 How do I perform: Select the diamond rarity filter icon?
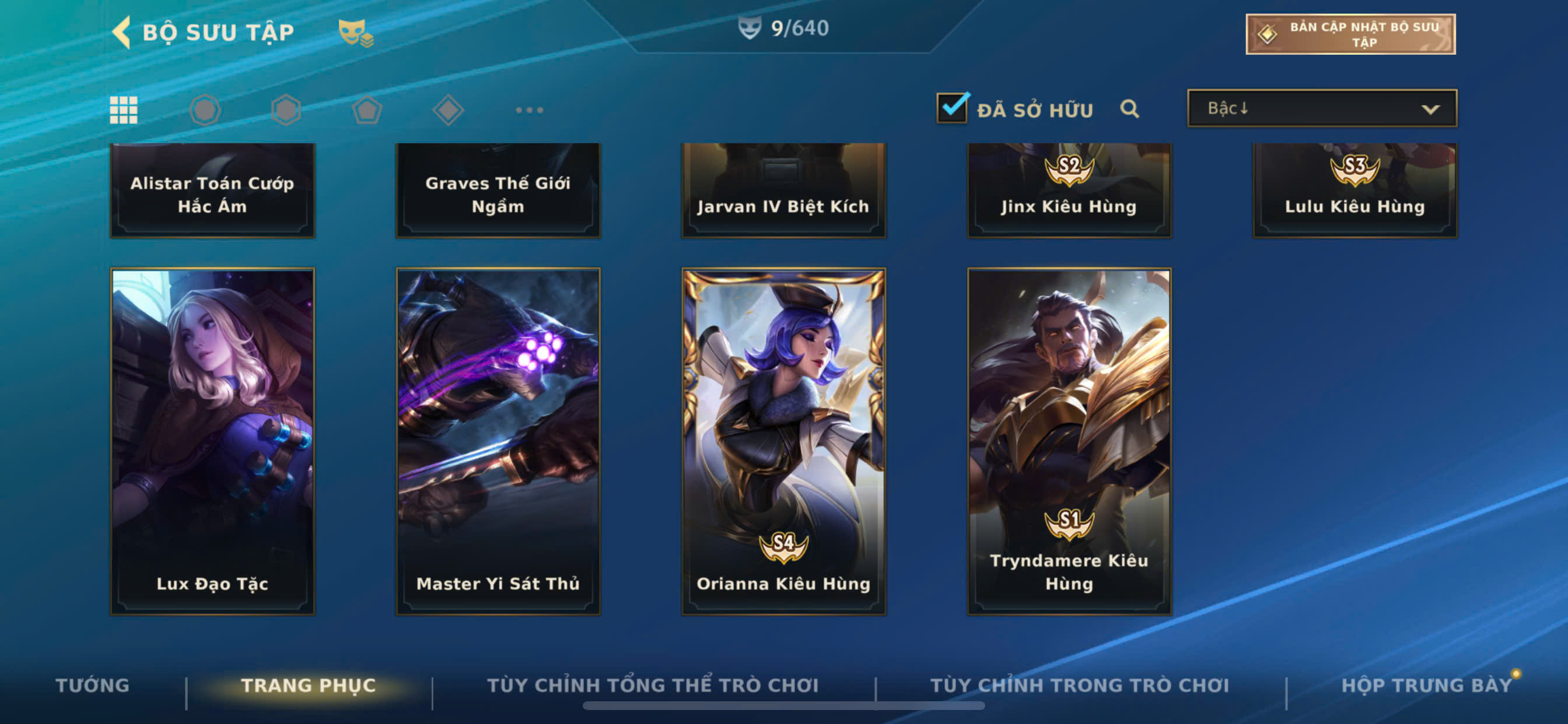[448, 110]
